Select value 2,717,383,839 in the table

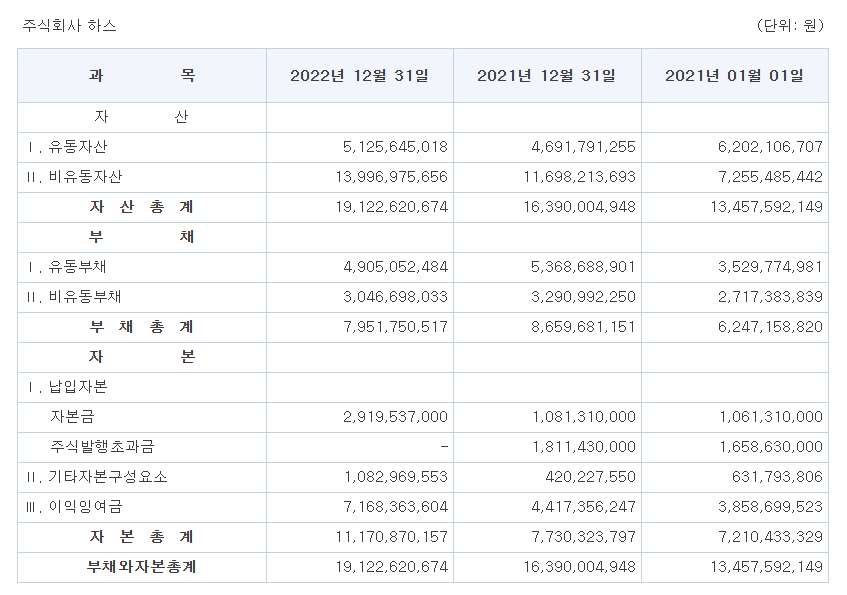[770, 297]
